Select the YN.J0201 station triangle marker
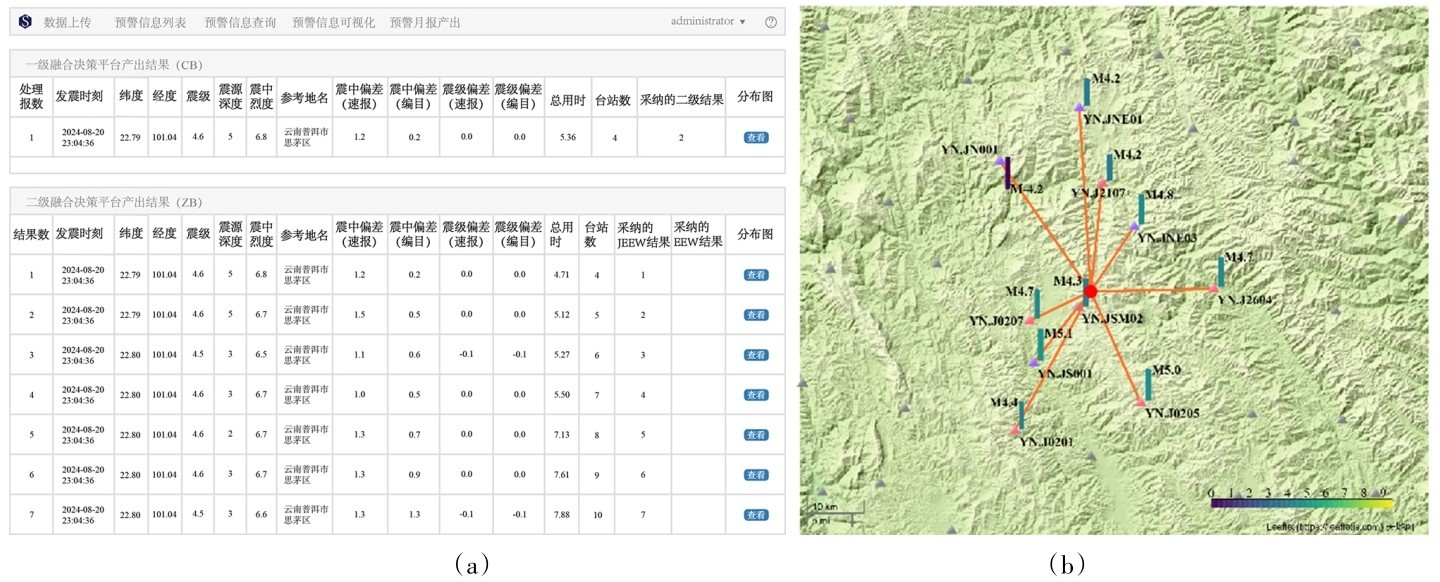Image resolution: width=1440 pixels, height=582 pixels. tap(1014, 431)
